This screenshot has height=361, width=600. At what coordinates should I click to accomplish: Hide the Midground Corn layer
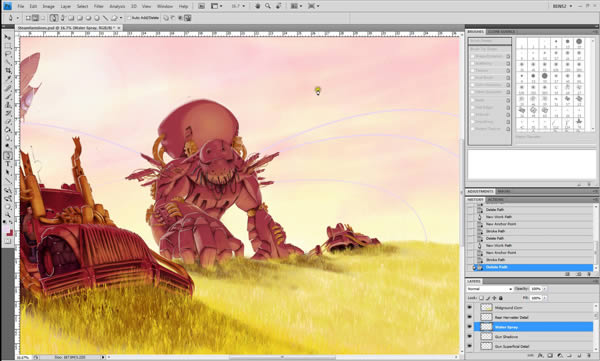point(470,307)
